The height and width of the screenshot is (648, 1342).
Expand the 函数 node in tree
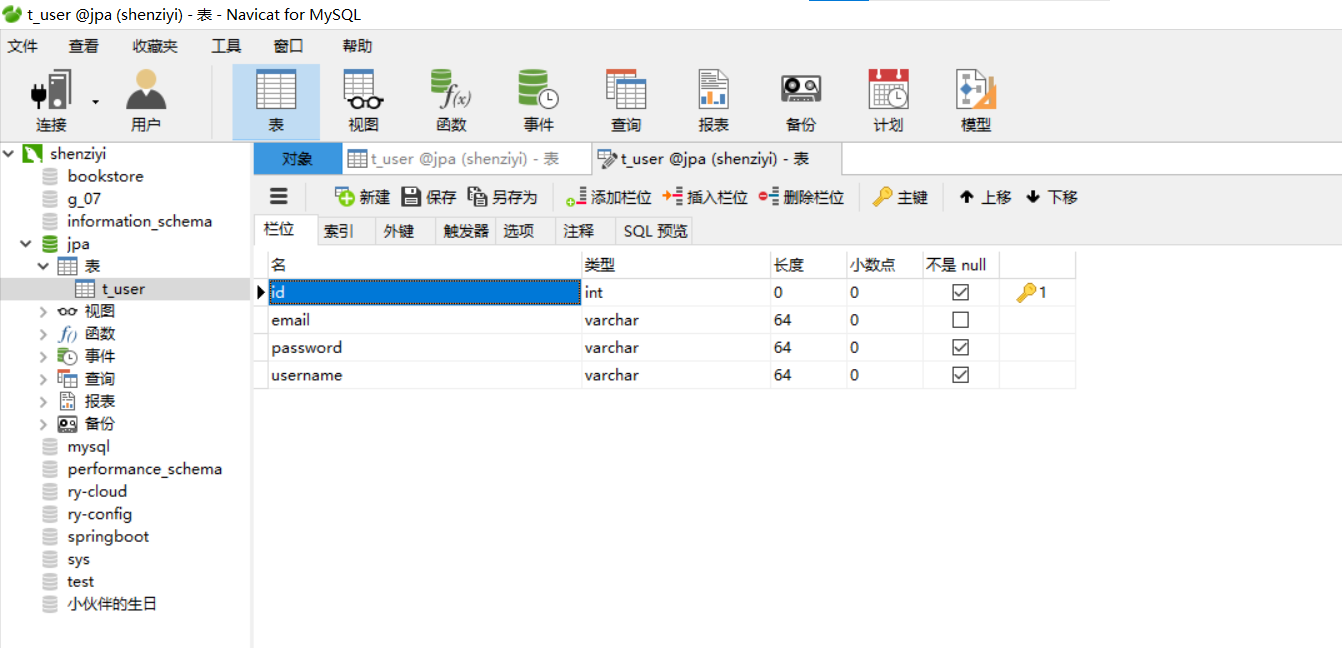43,334
